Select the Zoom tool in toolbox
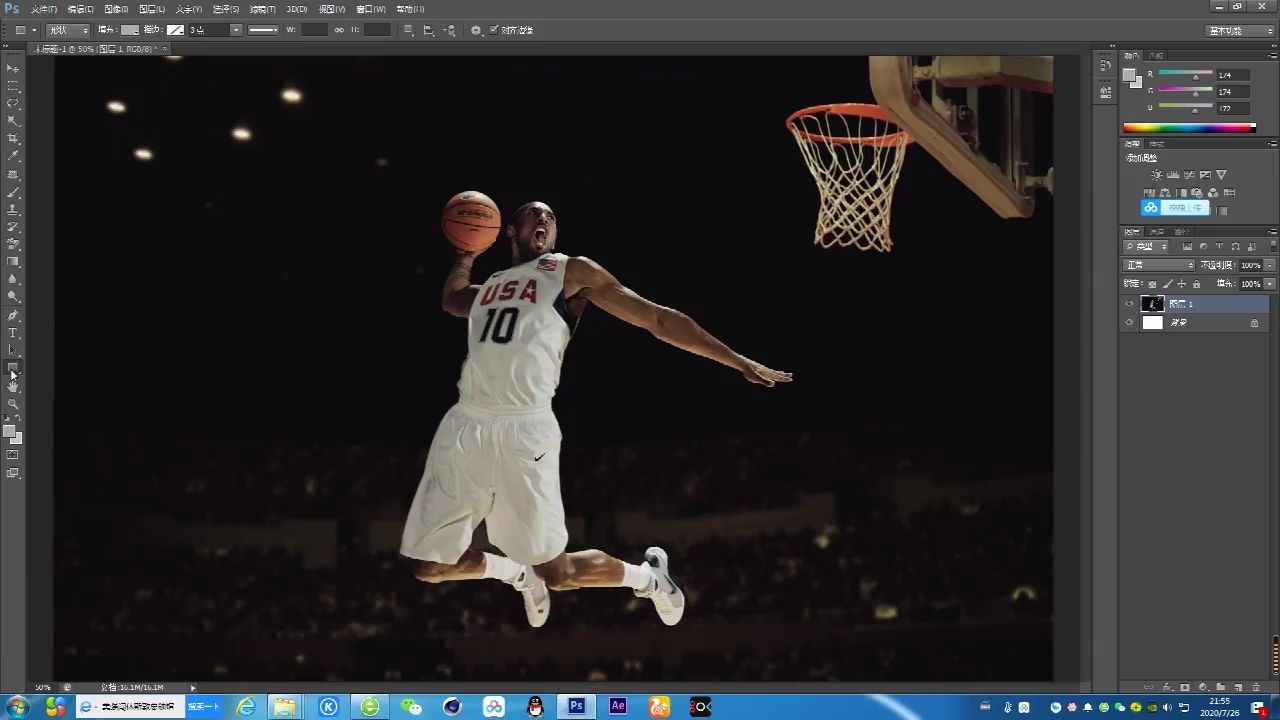This screenshot has height=720, width=1280. click(x=13, y=403)
